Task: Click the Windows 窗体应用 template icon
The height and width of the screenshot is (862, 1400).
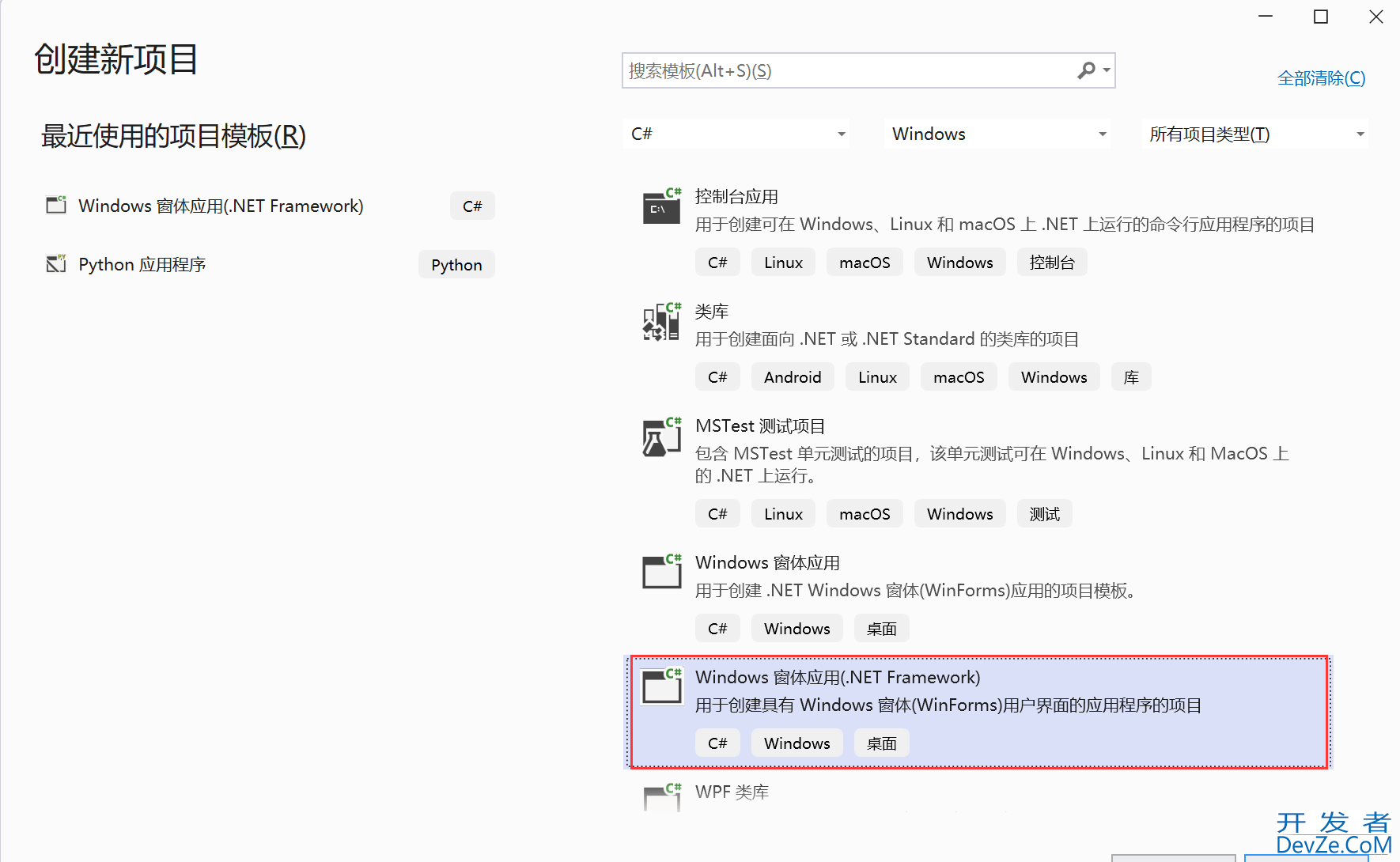Action: tap(662, 571)
